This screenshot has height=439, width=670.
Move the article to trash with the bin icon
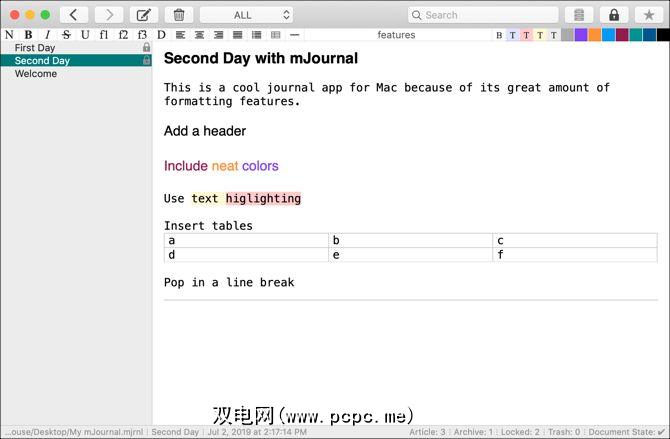179,15
